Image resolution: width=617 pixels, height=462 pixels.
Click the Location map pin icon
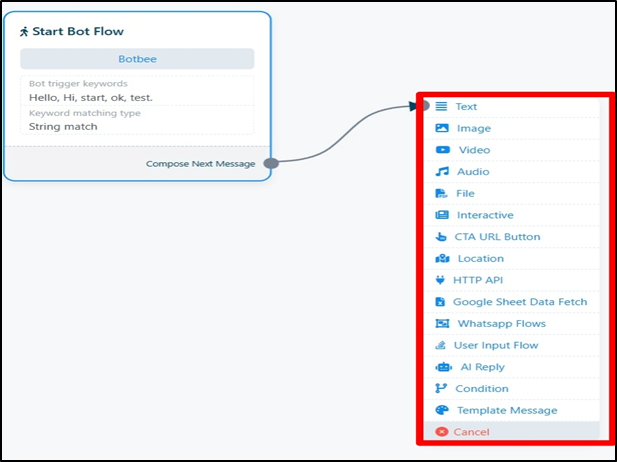(x=442, y=259)
